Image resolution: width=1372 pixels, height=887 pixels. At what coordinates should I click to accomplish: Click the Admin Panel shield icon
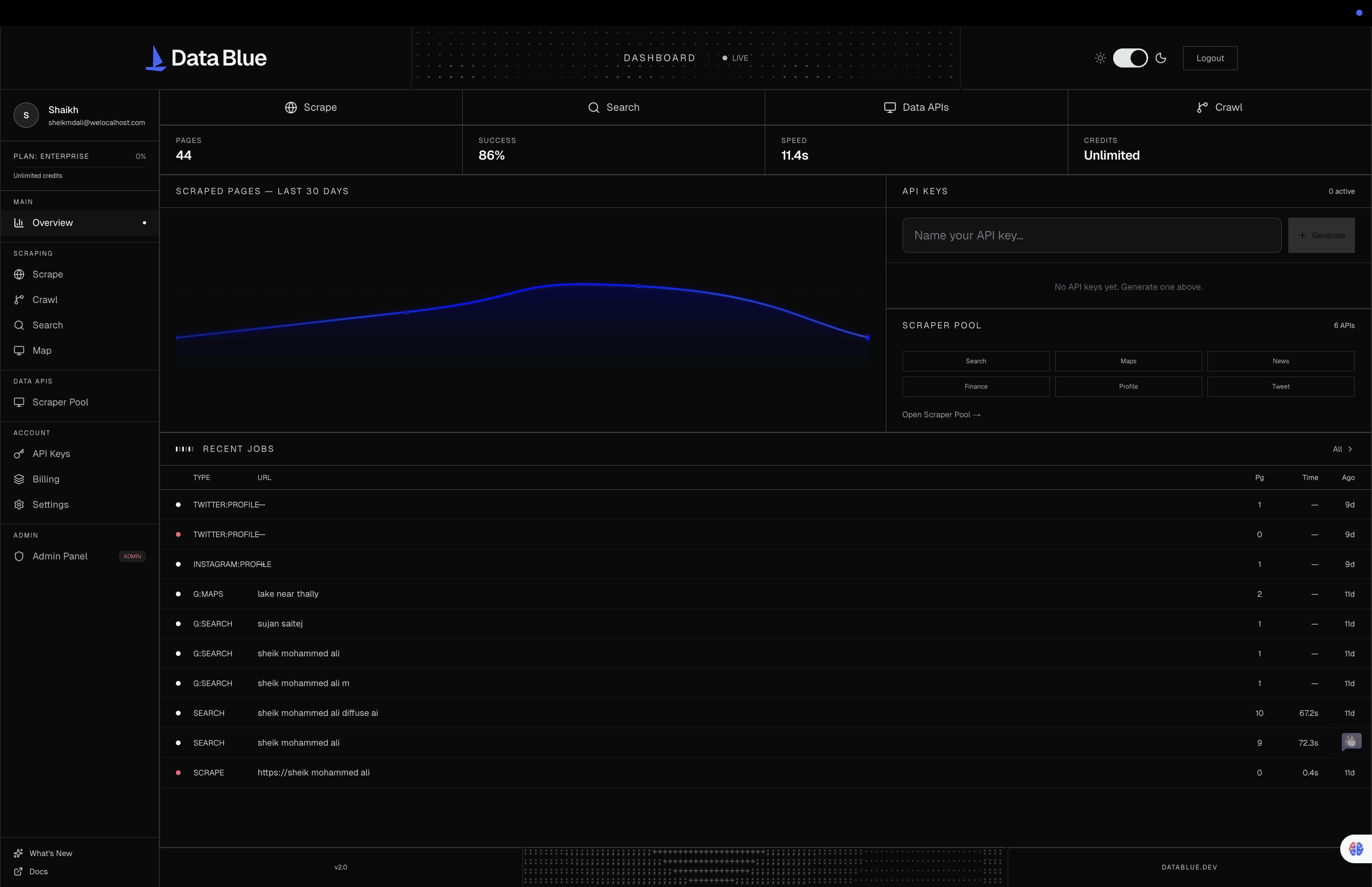[19, 556]
